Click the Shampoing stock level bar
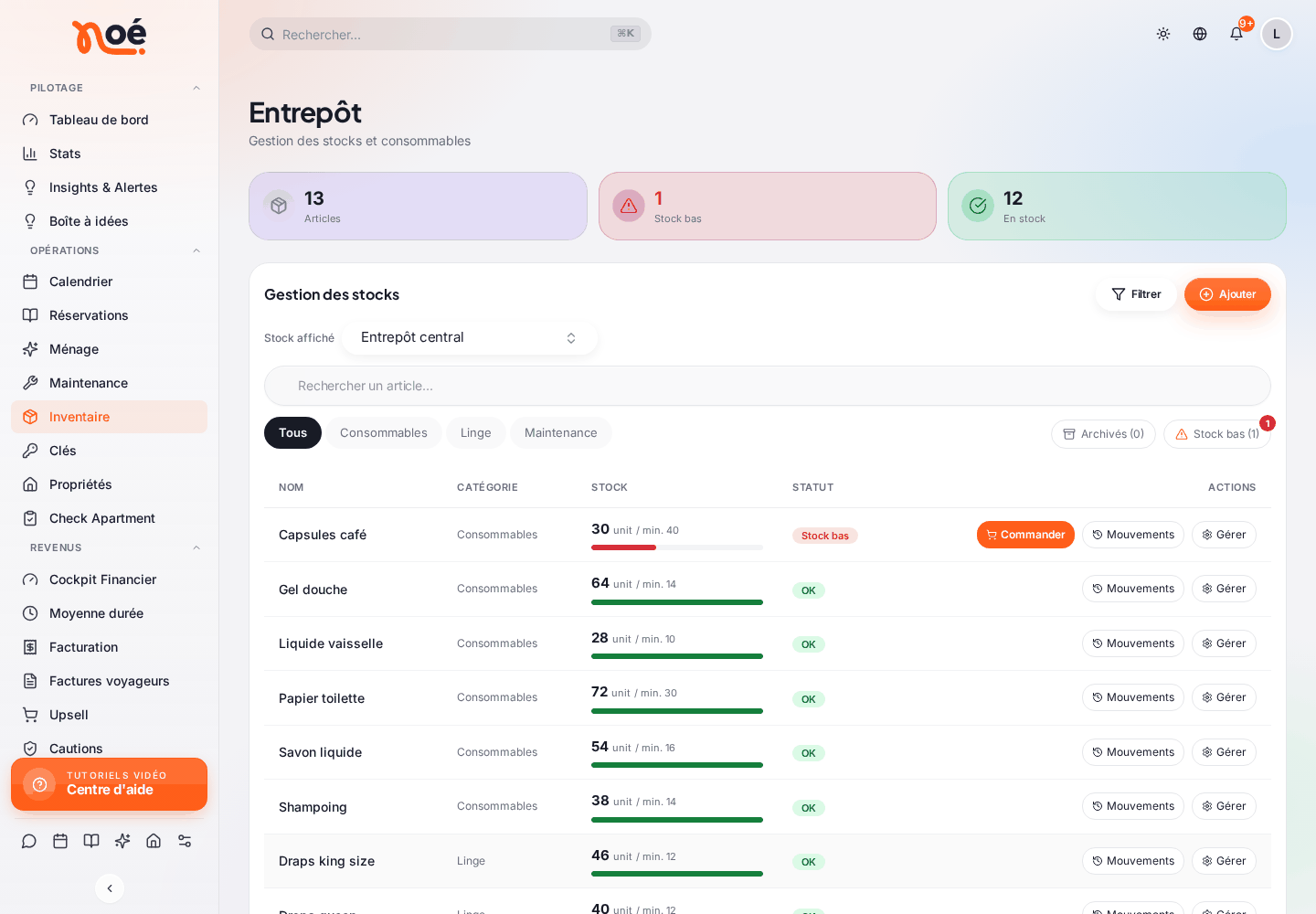 coord(677,820)
